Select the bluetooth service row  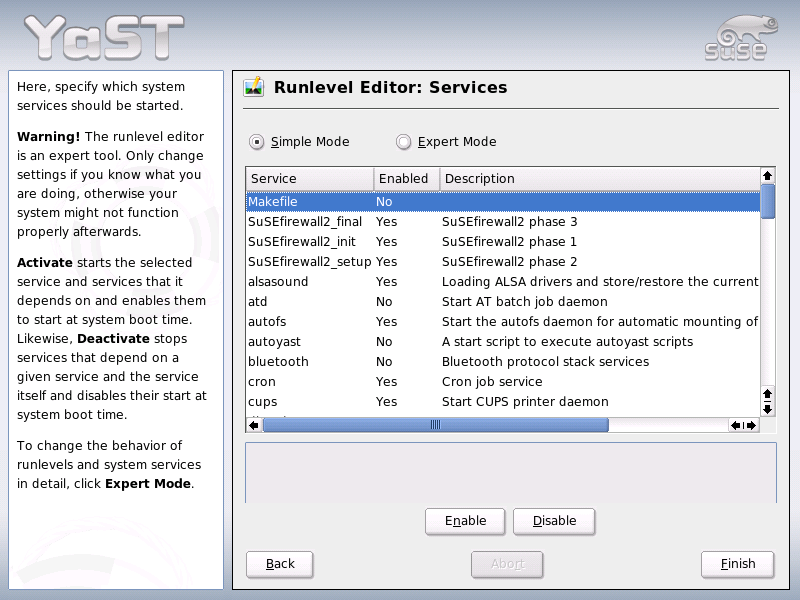click(x=503, y=361)
